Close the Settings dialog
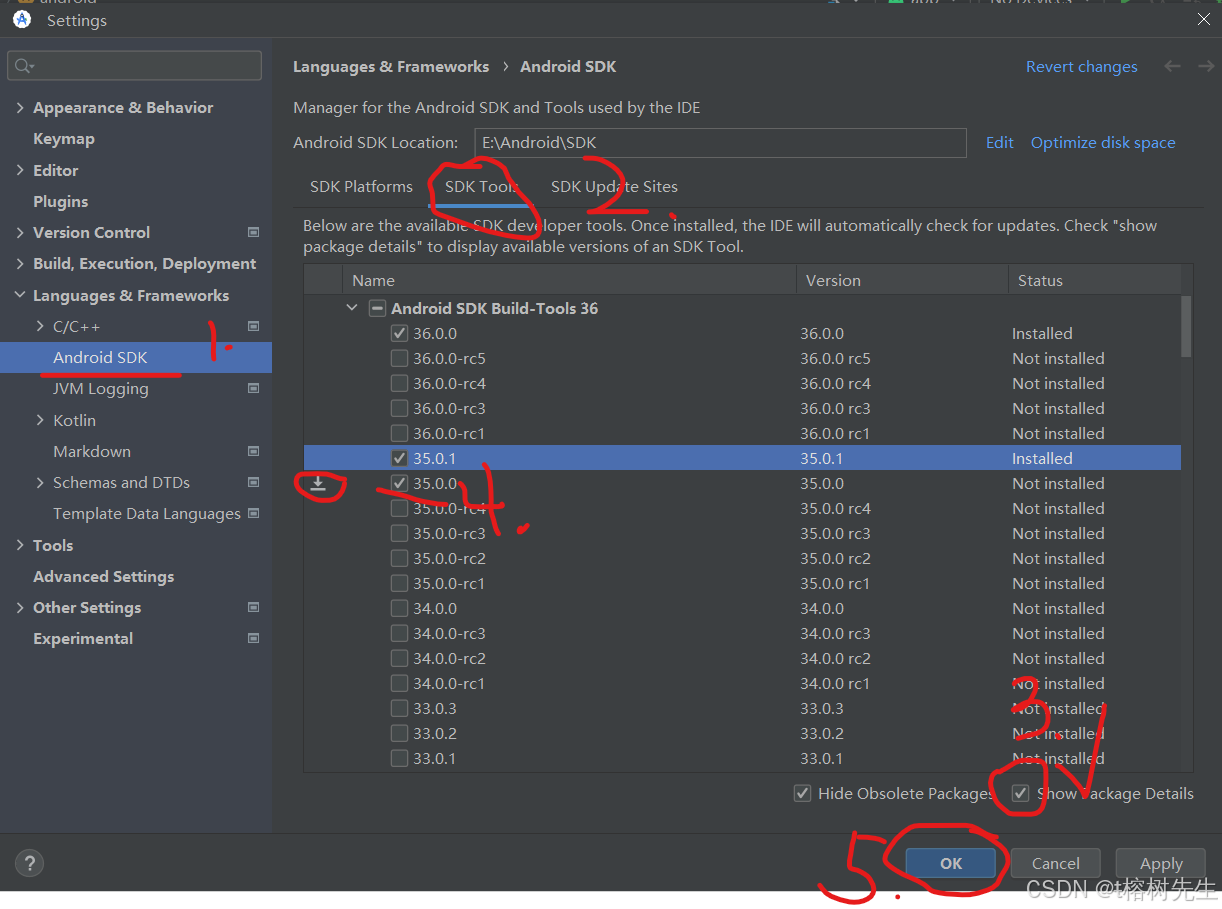 pyautogui.click(x=1203, y=18)
